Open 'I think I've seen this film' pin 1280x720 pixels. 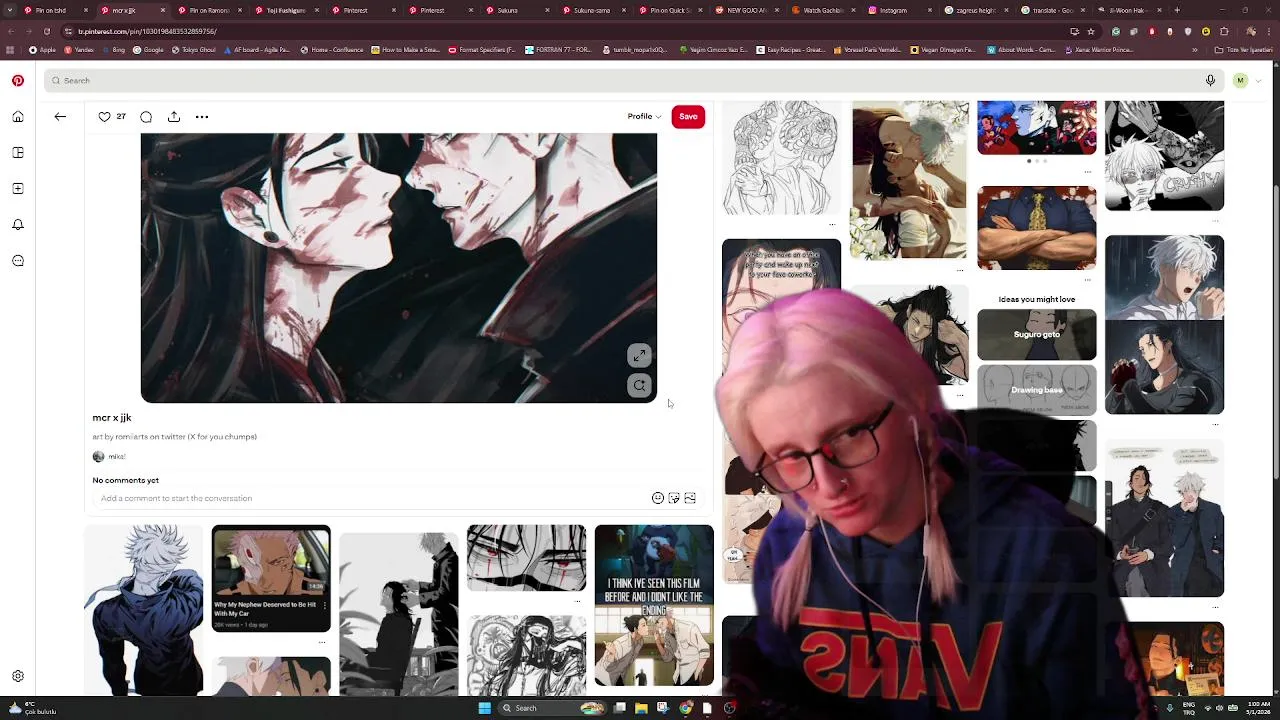coord(654,606)
